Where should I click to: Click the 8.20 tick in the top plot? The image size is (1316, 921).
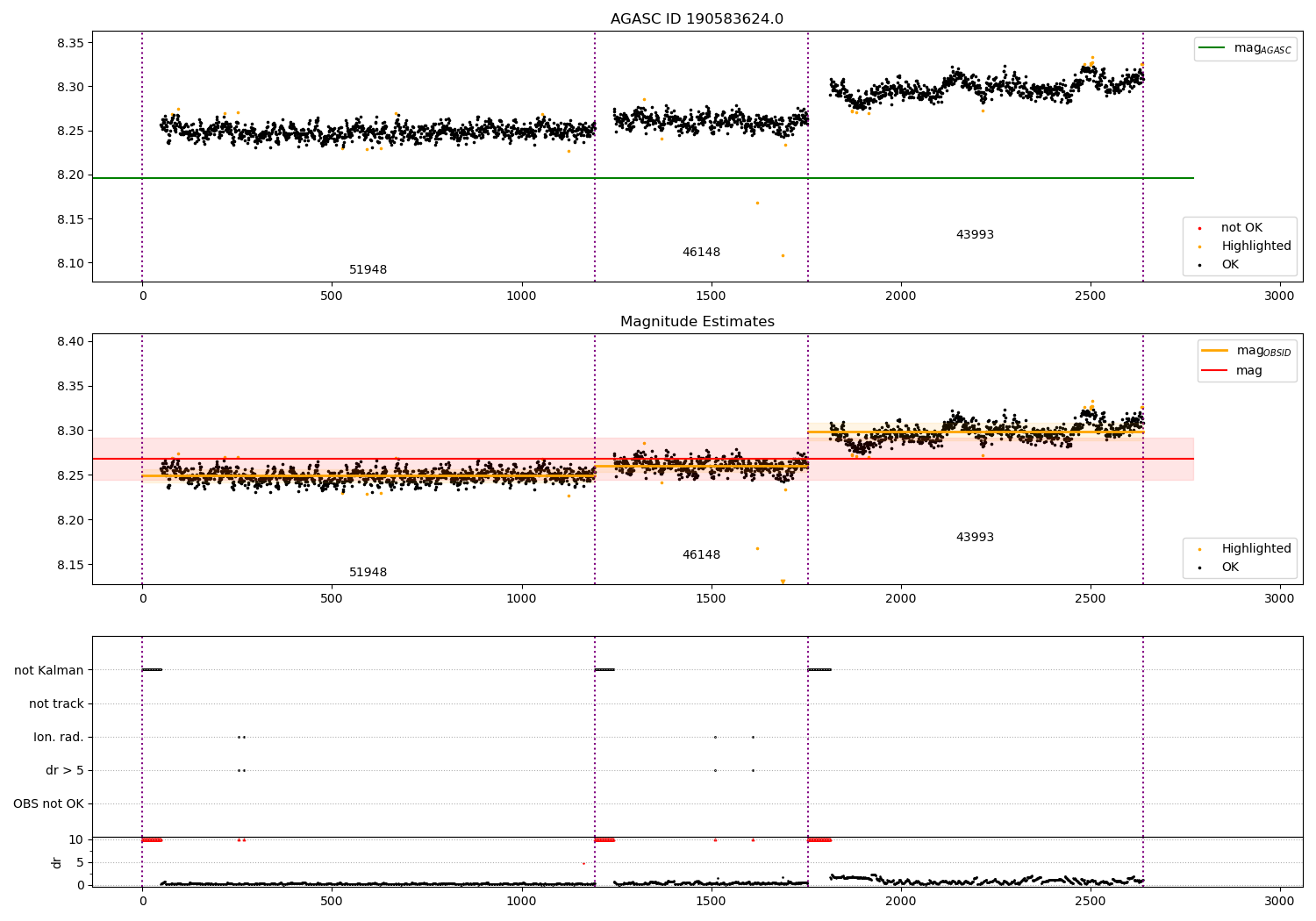pyautogui.click(x=70, y=175)
